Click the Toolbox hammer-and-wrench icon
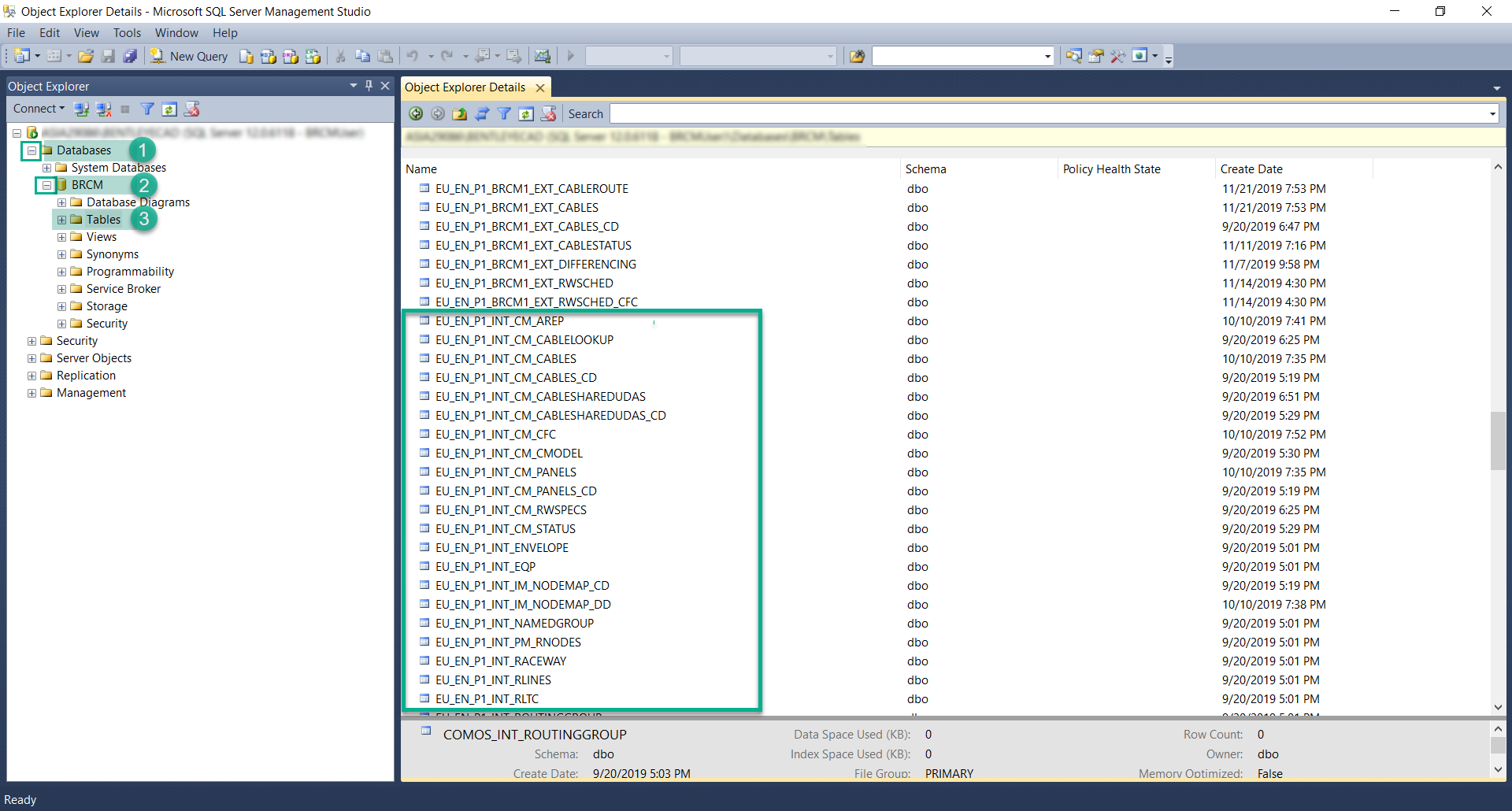The width and height of the screenshot is (1512, 811). coord(1117,56)
